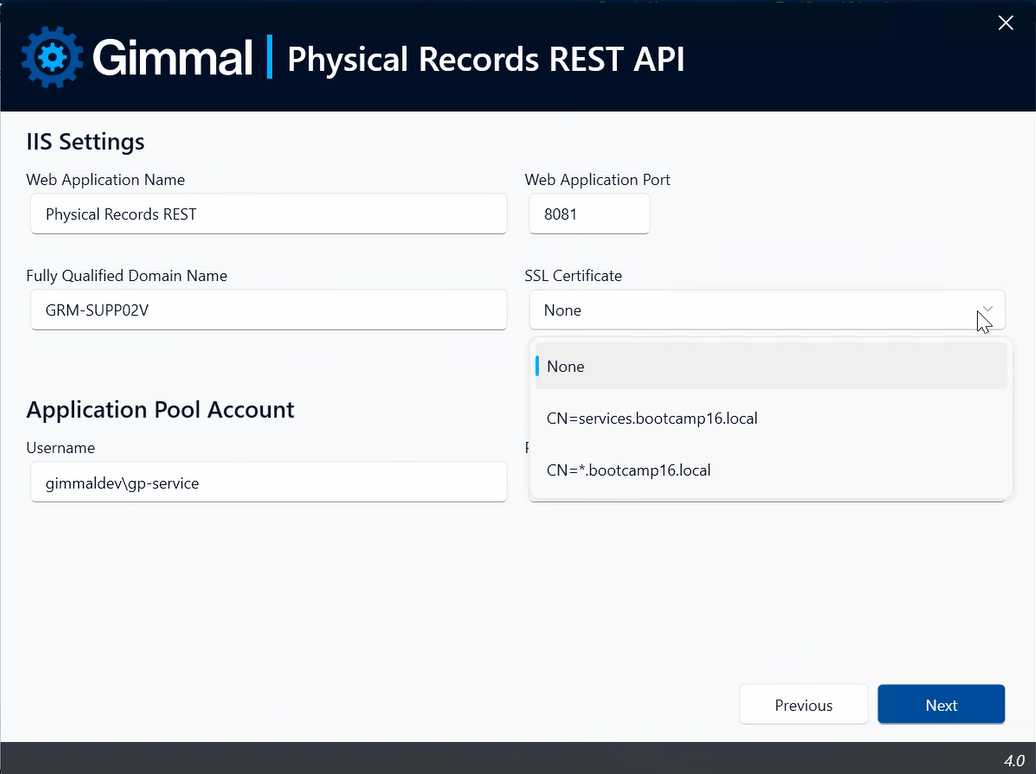Select the Username input box
This screenshot has height=774, width=1036.
coord(269,483)
